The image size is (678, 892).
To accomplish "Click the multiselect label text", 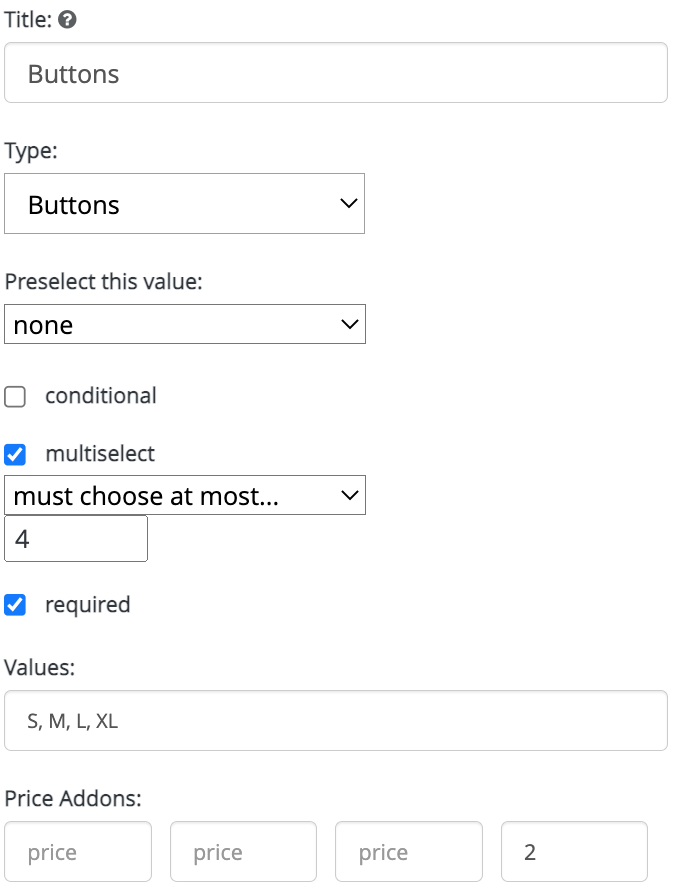I will (100, 454).
